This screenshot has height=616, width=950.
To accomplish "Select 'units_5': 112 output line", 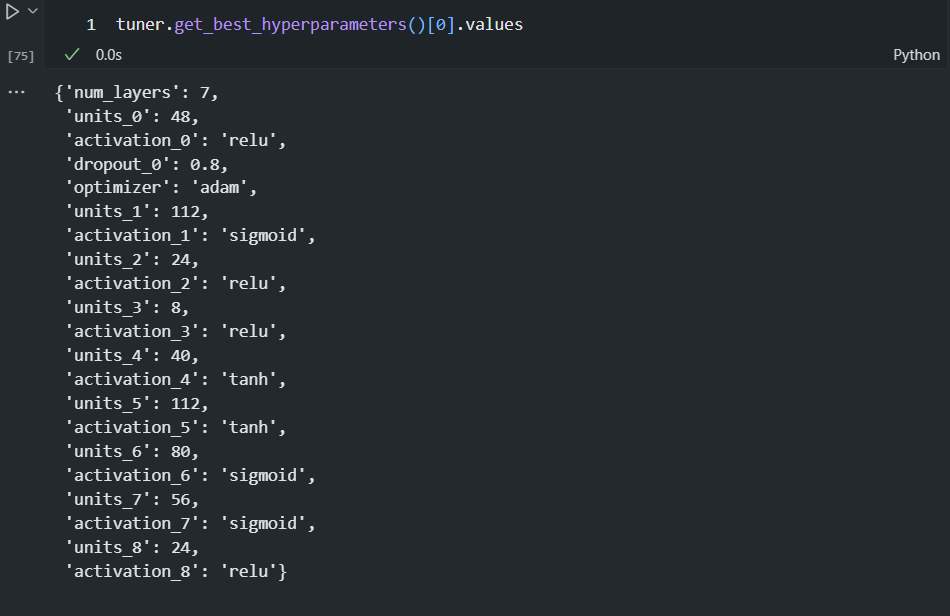I will coord(137,404).
